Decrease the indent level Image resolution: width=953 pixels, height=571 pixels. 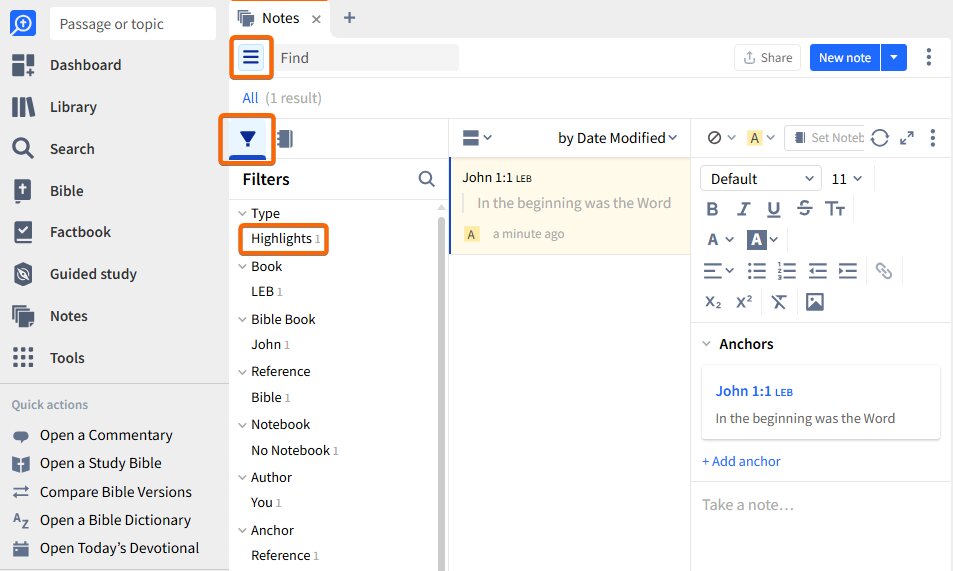coord(817,271)
